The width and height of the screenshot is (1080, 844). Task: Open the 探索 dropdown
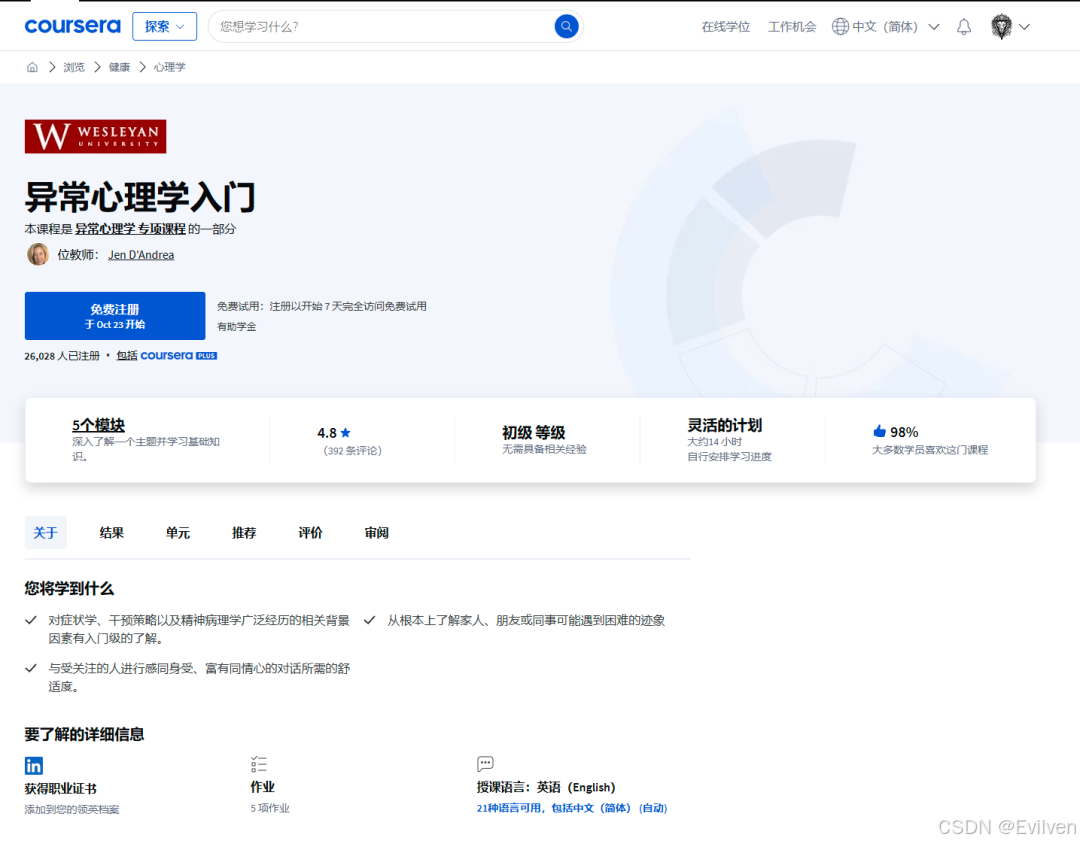[x=165, y=26]
